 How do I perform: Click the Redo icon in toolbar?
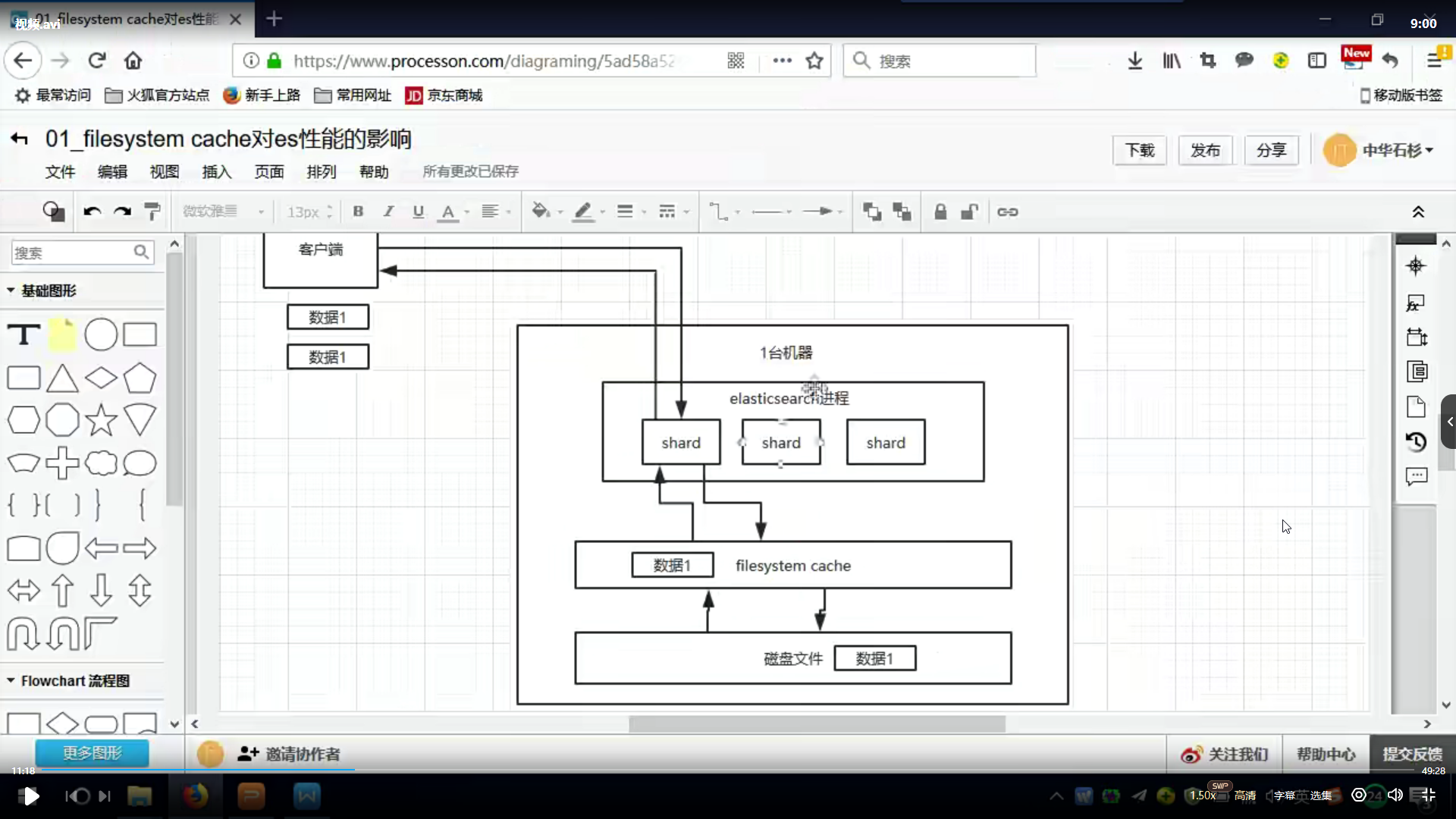(122, 211)
